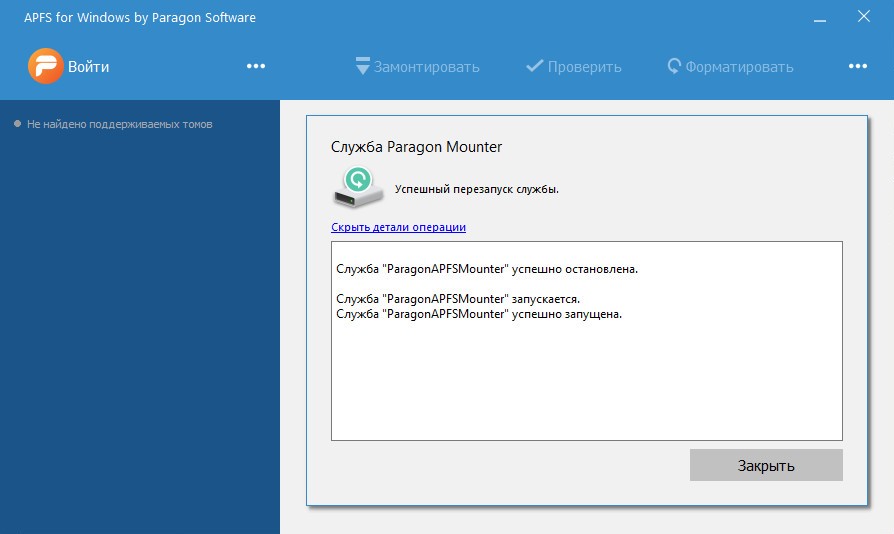Click the Форматировать circular arrow icon
The image size is (894, 534).
coord(674,67)
